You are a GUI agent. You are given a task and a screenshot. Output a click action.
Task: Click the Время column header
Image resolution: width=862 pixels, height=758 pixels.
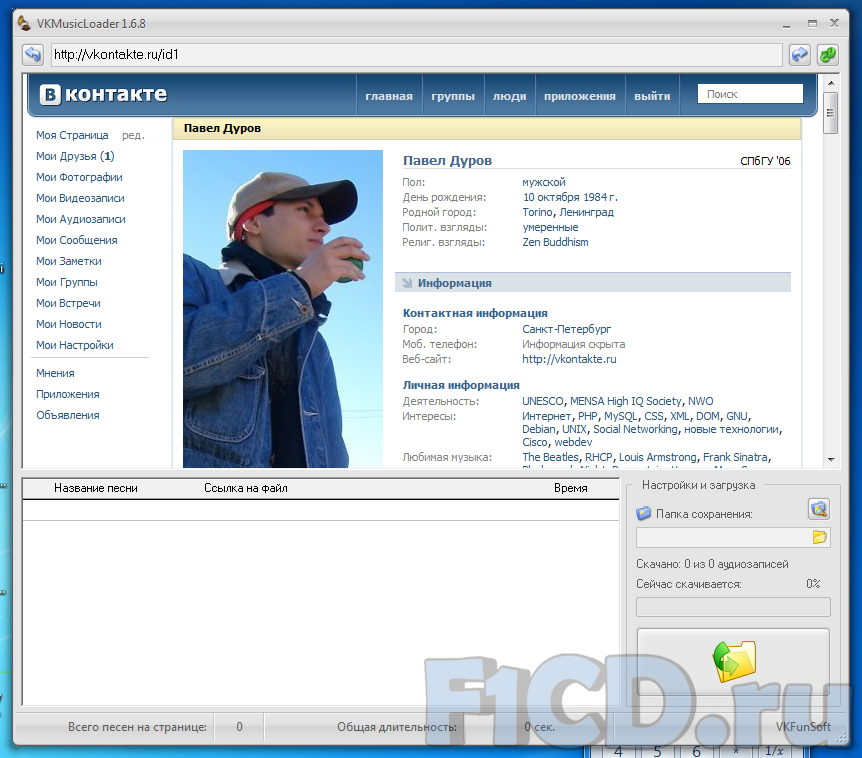[x=571, y=488]
